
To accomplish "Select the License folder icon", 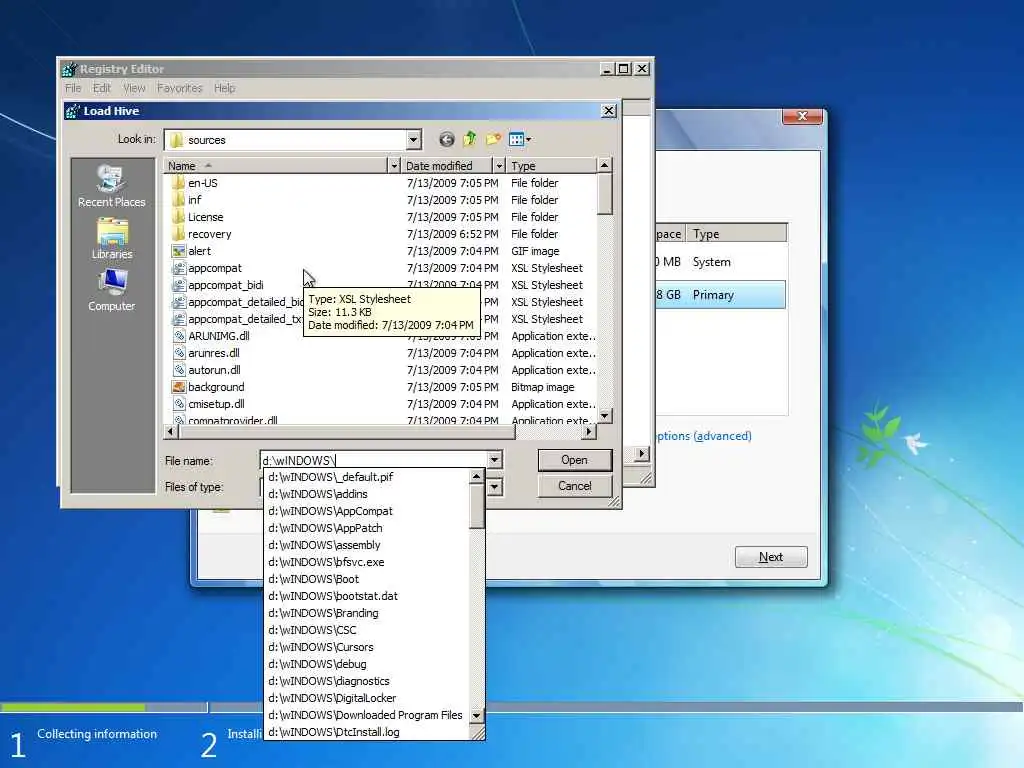I will pos(179,217).
